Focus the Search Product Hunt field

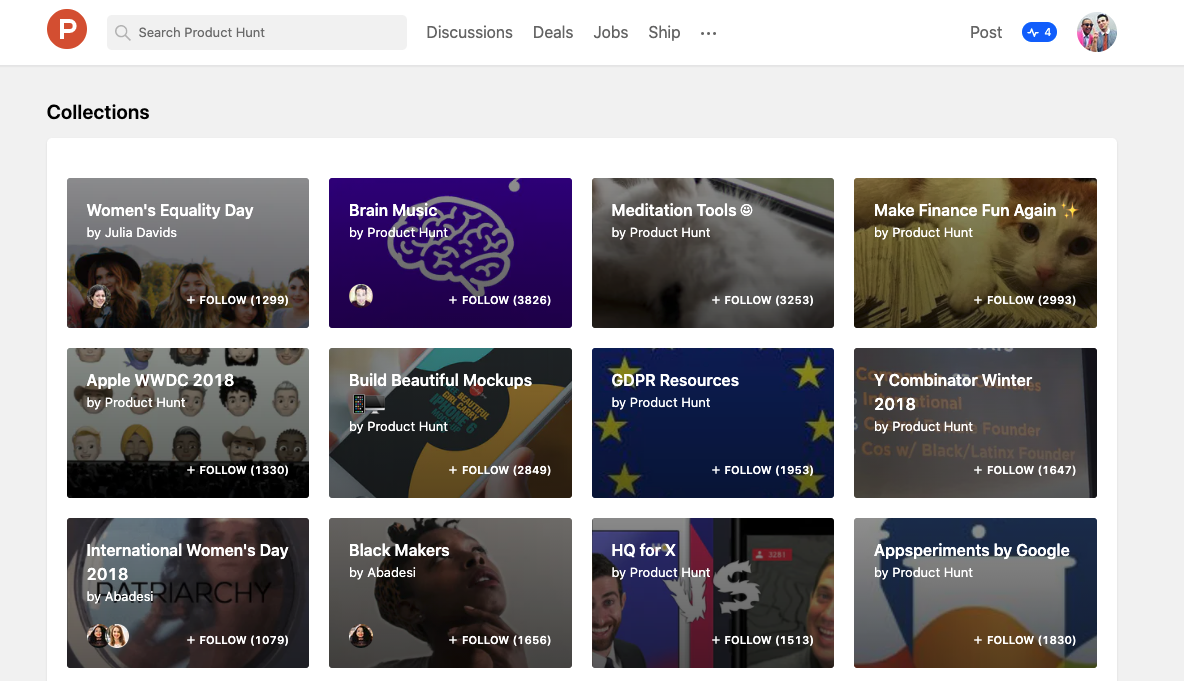tap(257, 32)
